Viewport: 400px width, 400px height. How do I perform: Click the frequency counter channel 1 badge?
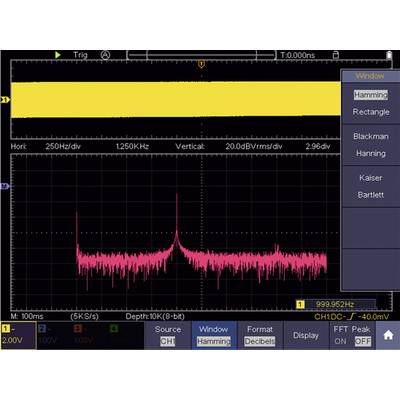[x=300, y=304]
